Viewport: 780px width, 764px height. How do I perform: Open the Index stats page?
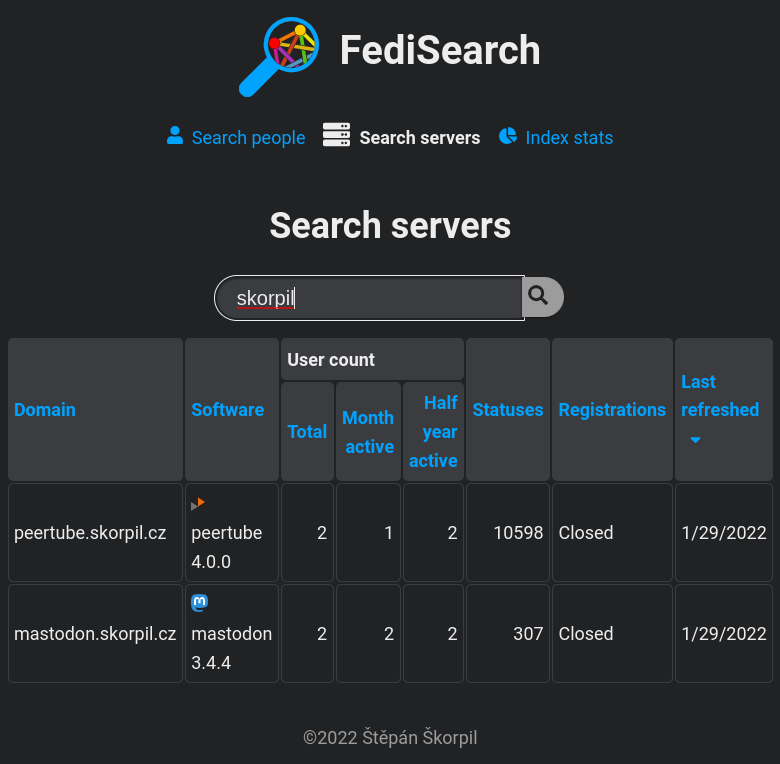coord(569,138)
